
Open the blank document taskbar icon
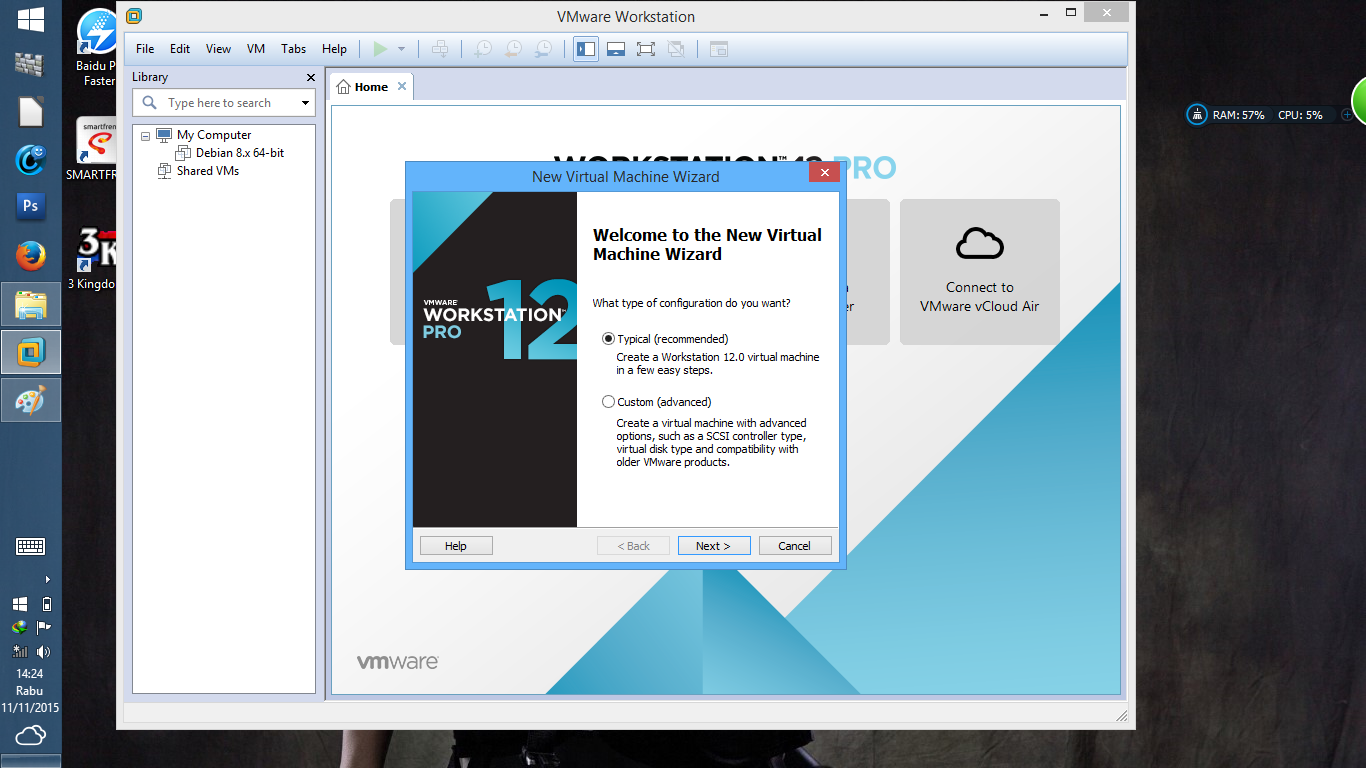tap(30, 111)
